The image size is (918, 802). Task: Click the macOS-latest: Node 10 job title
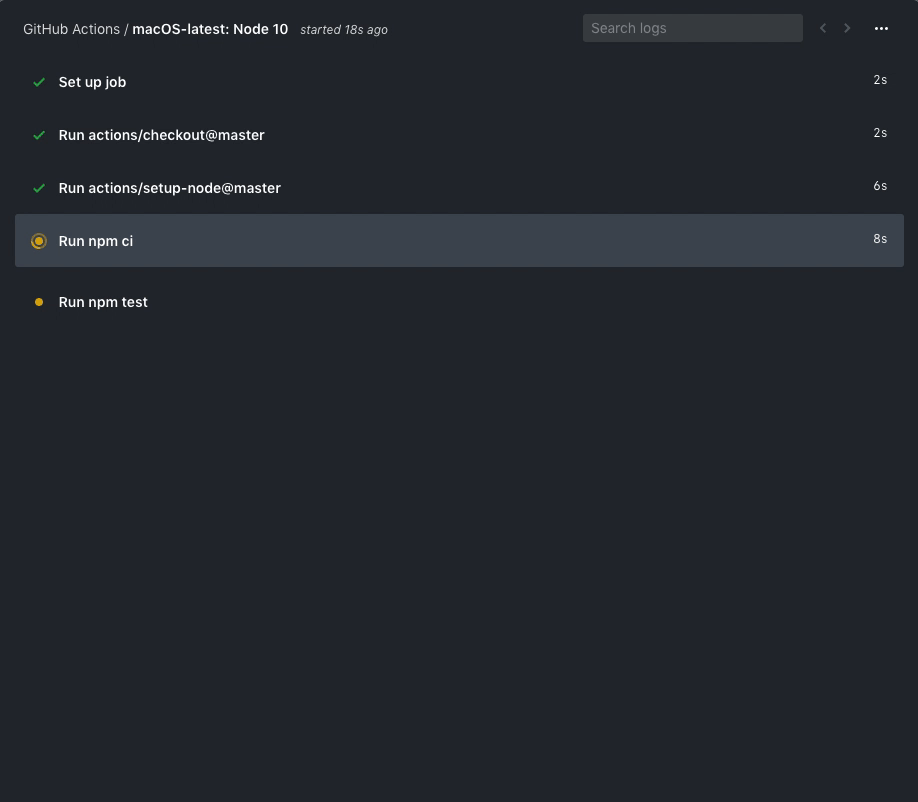(210, 29)
